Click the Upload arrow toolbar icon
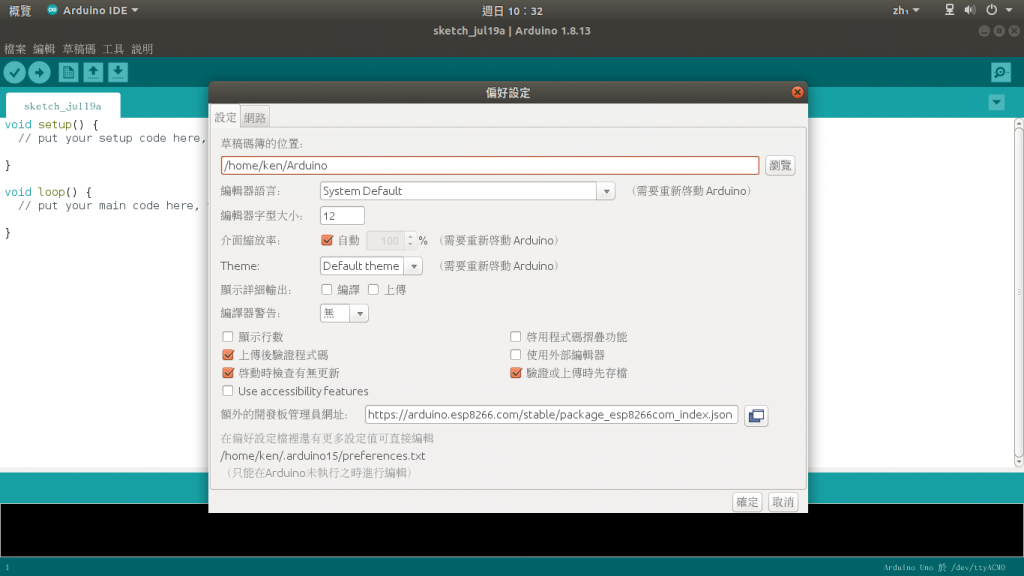The width and height of the screenshot is (1024, 576). point(39,72)
